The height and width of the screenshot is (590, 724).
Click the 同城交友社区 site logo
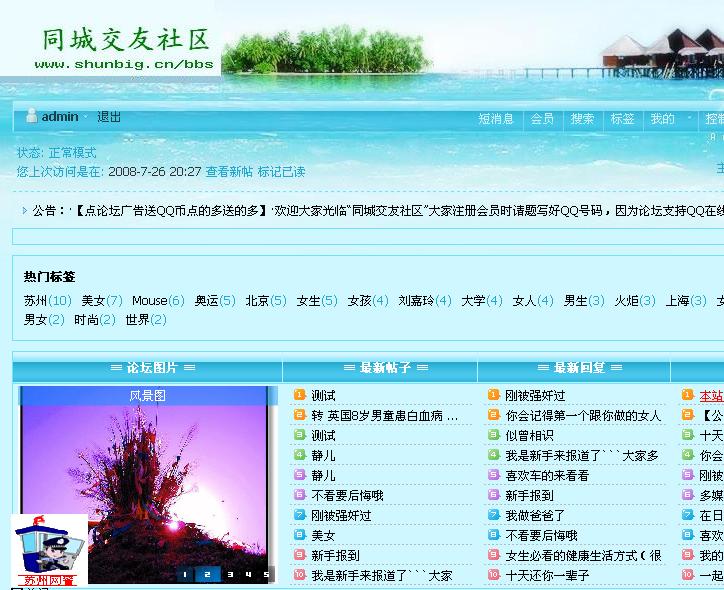(126, 48)
